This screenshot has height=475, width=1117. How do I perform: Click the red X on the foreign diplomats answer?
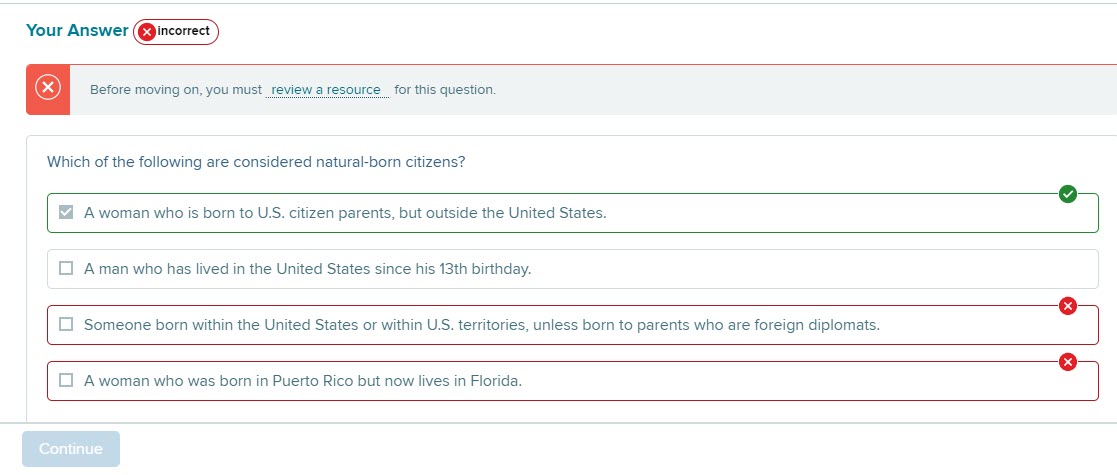[x=1067, y=306]
